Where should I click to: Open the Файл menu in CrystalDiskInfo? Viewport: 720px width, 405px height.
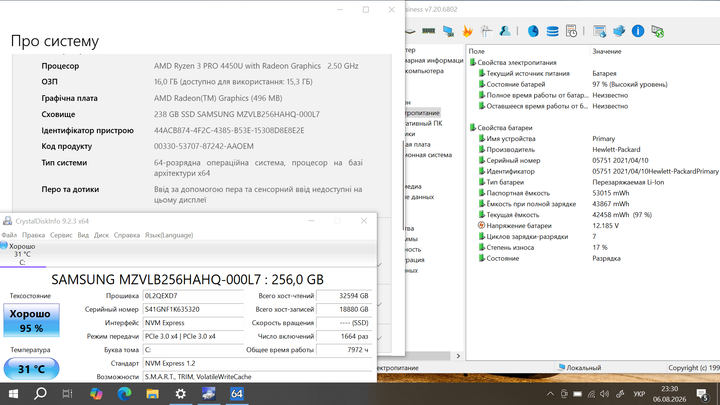click(10, 235)
